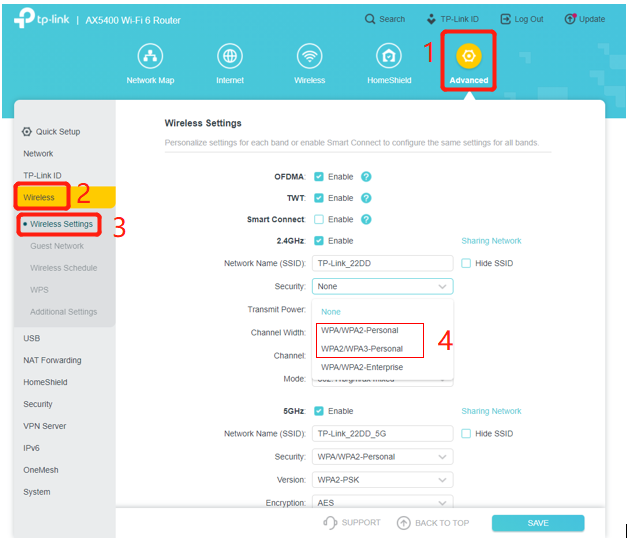Image resolution: width=633 pixels, height=549 pixels.
Task: Open the 5GHz Security dropdown WPA/WPA2-Personal
Action: (382, 457)
